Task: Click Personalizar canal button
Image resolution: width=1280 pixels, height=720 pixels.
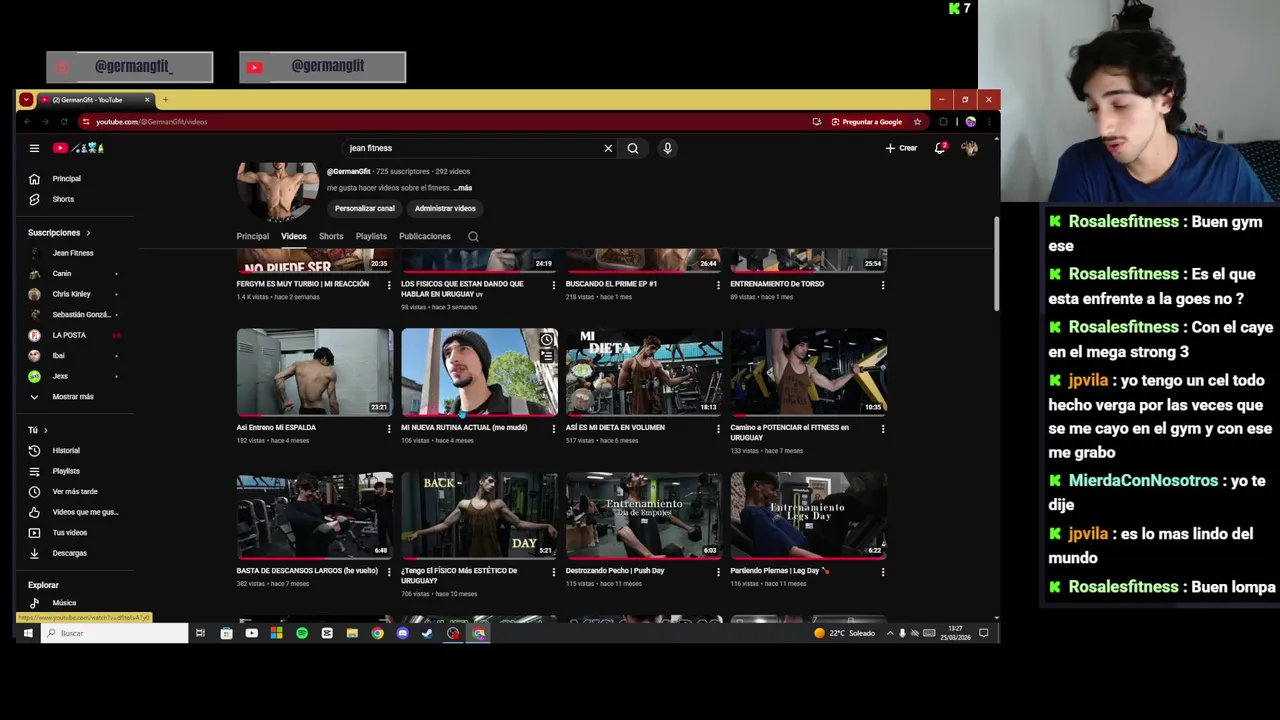Action: click(x=365, y=208)
